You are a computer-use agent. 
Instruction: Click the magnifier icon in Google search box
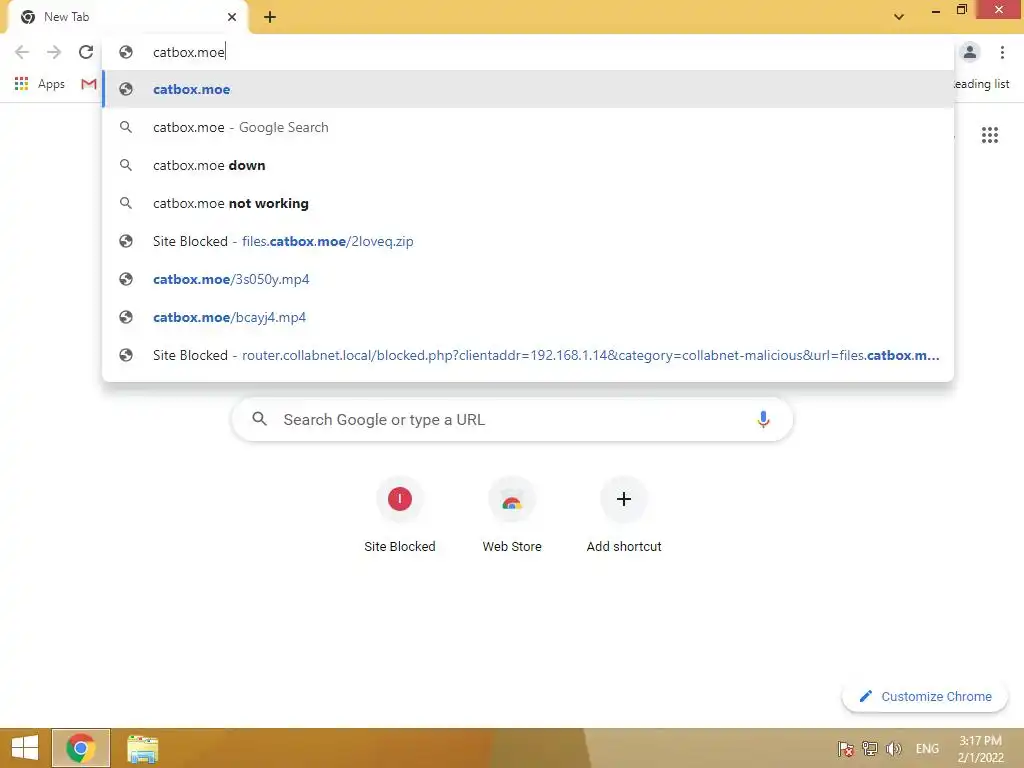tap(259, 419)
